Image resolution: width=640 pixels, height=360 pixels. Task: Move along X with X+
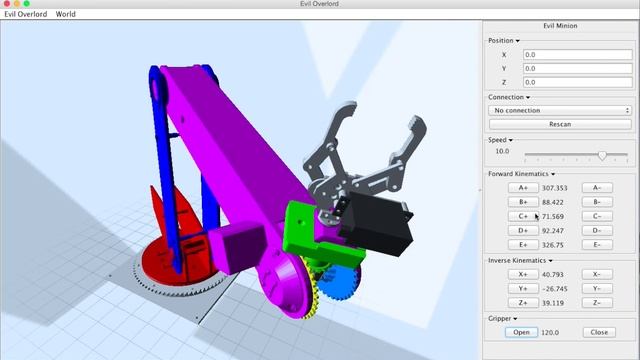[x=523, y=274]
